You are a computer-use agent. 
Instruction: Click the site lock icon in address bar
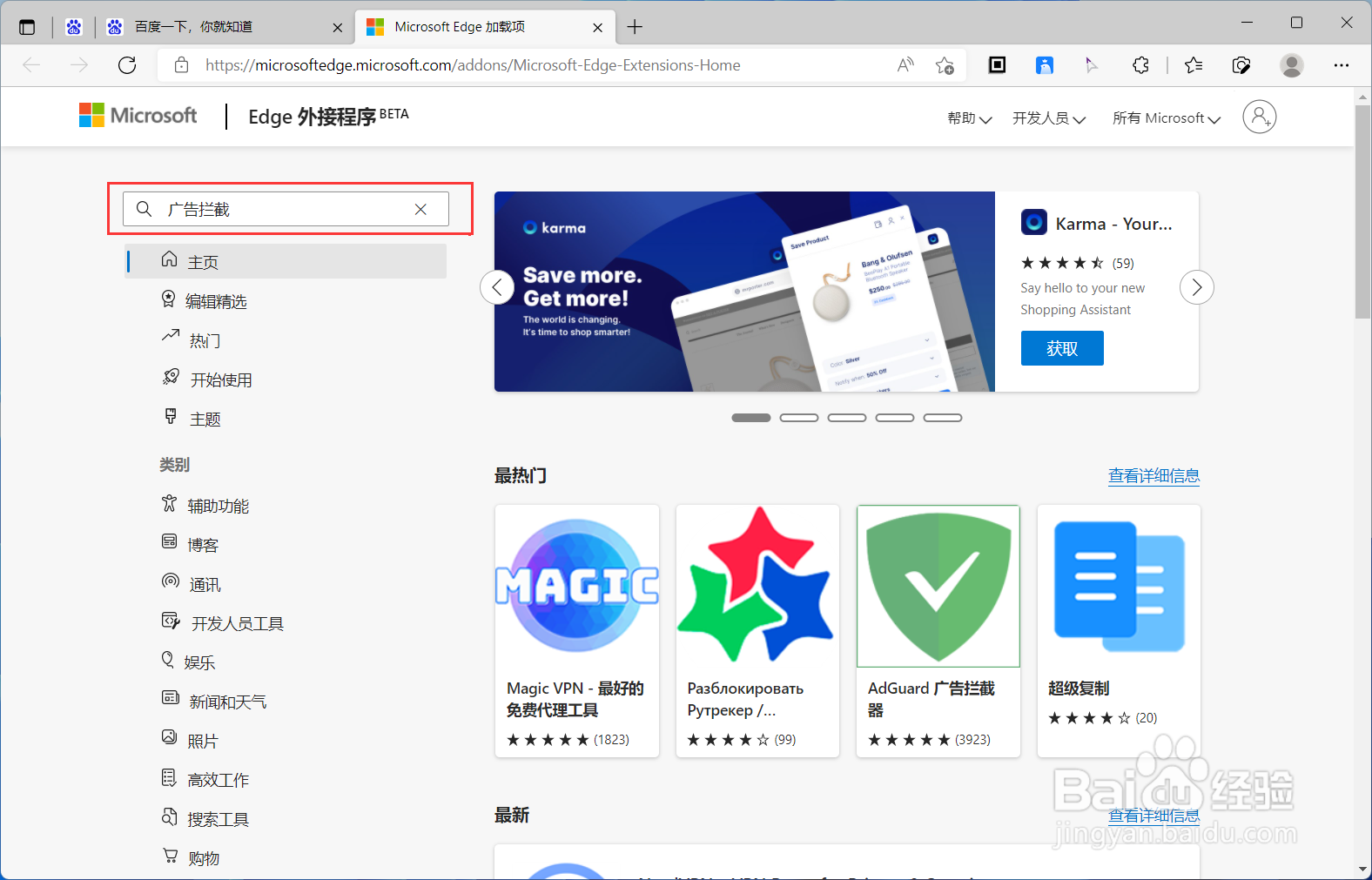(181, 65)
